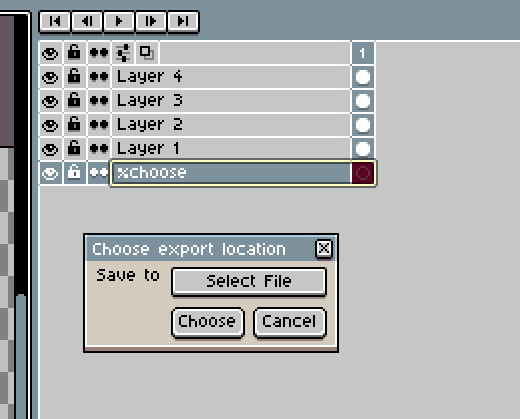
Task: Toggle continuous dots icon in header row
Action: pos(99,53)
